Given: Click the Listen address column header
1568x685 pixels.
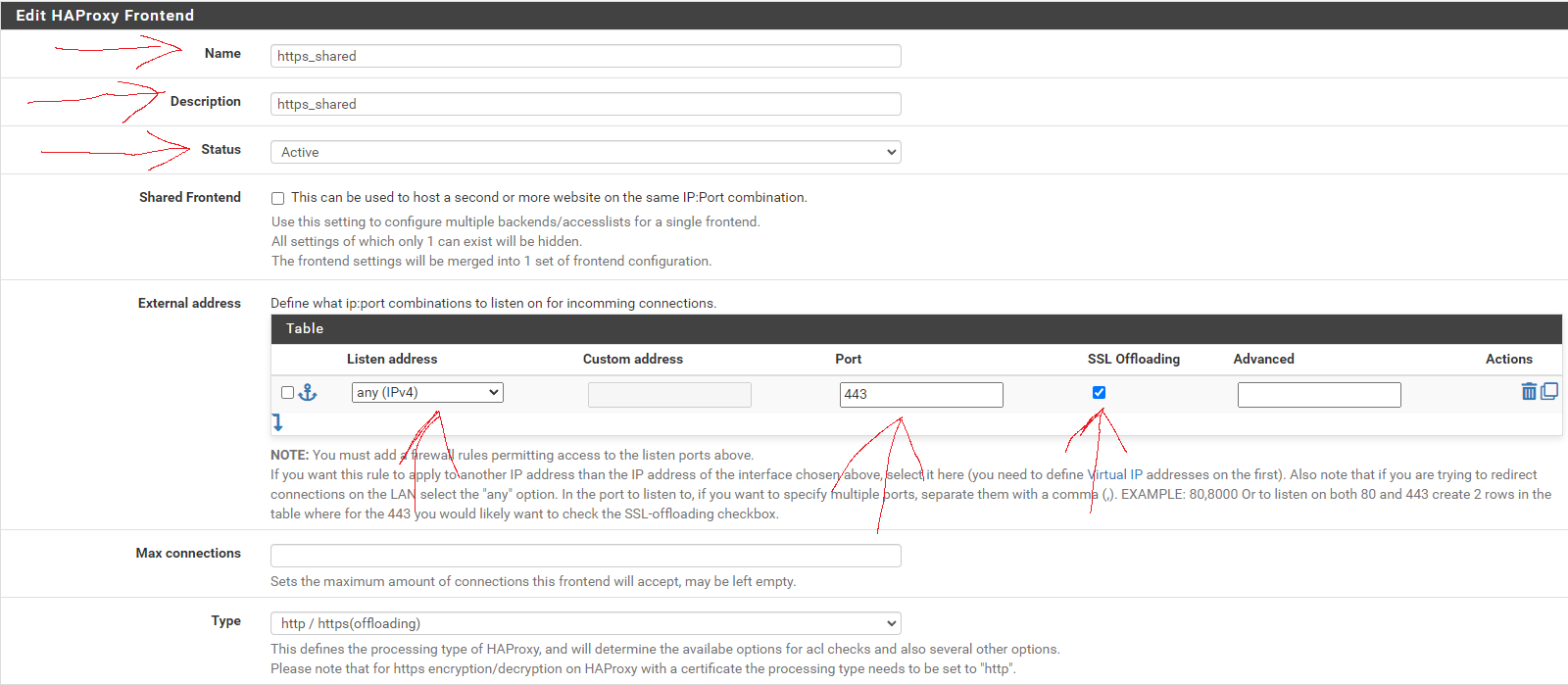Looking at the screenshot, I should pyautogui.click(x=392, y=359).
